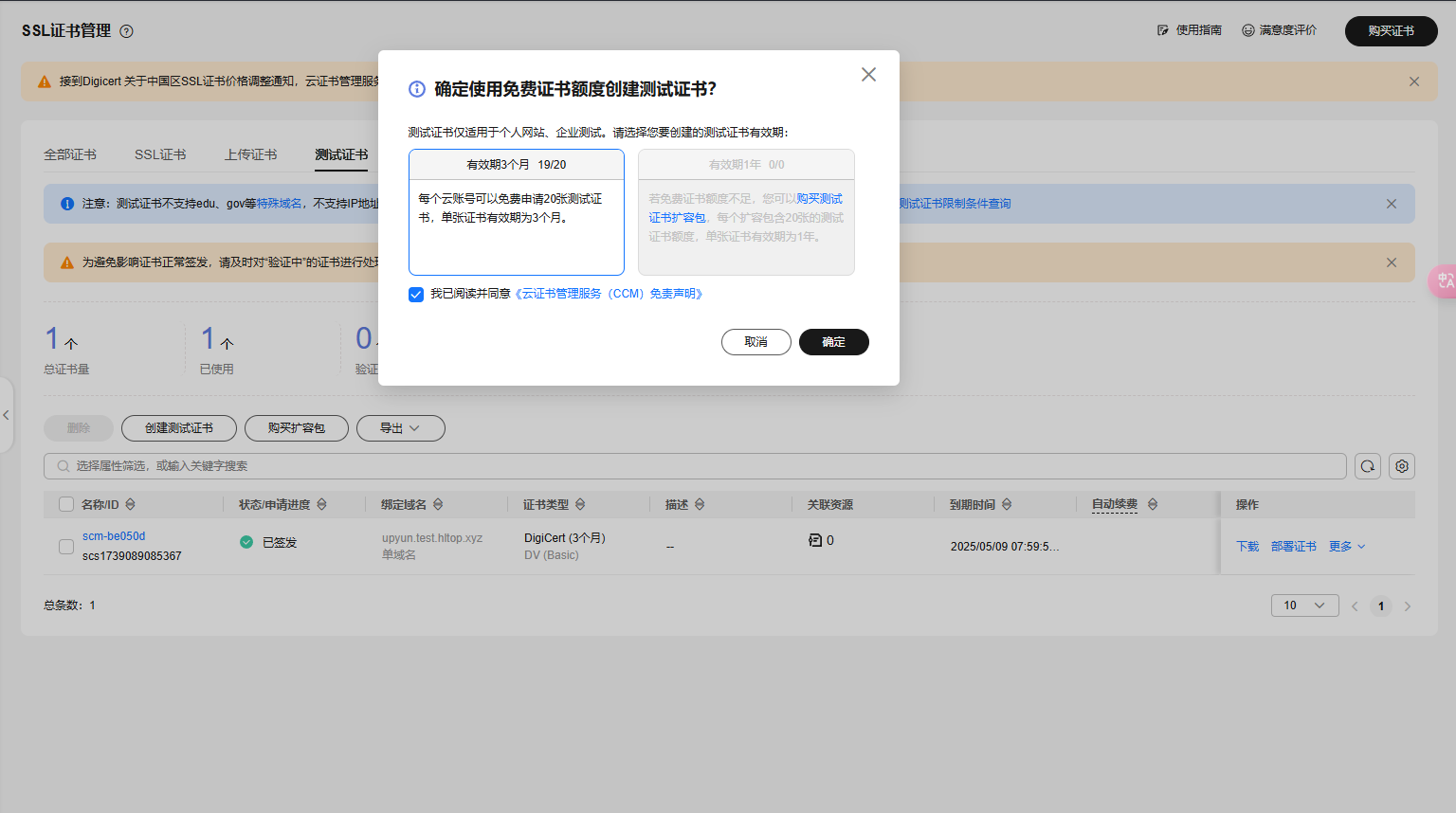Click the DigiCert (3个月) cell
1456x813 pixels.
click(x=565, y=538)
